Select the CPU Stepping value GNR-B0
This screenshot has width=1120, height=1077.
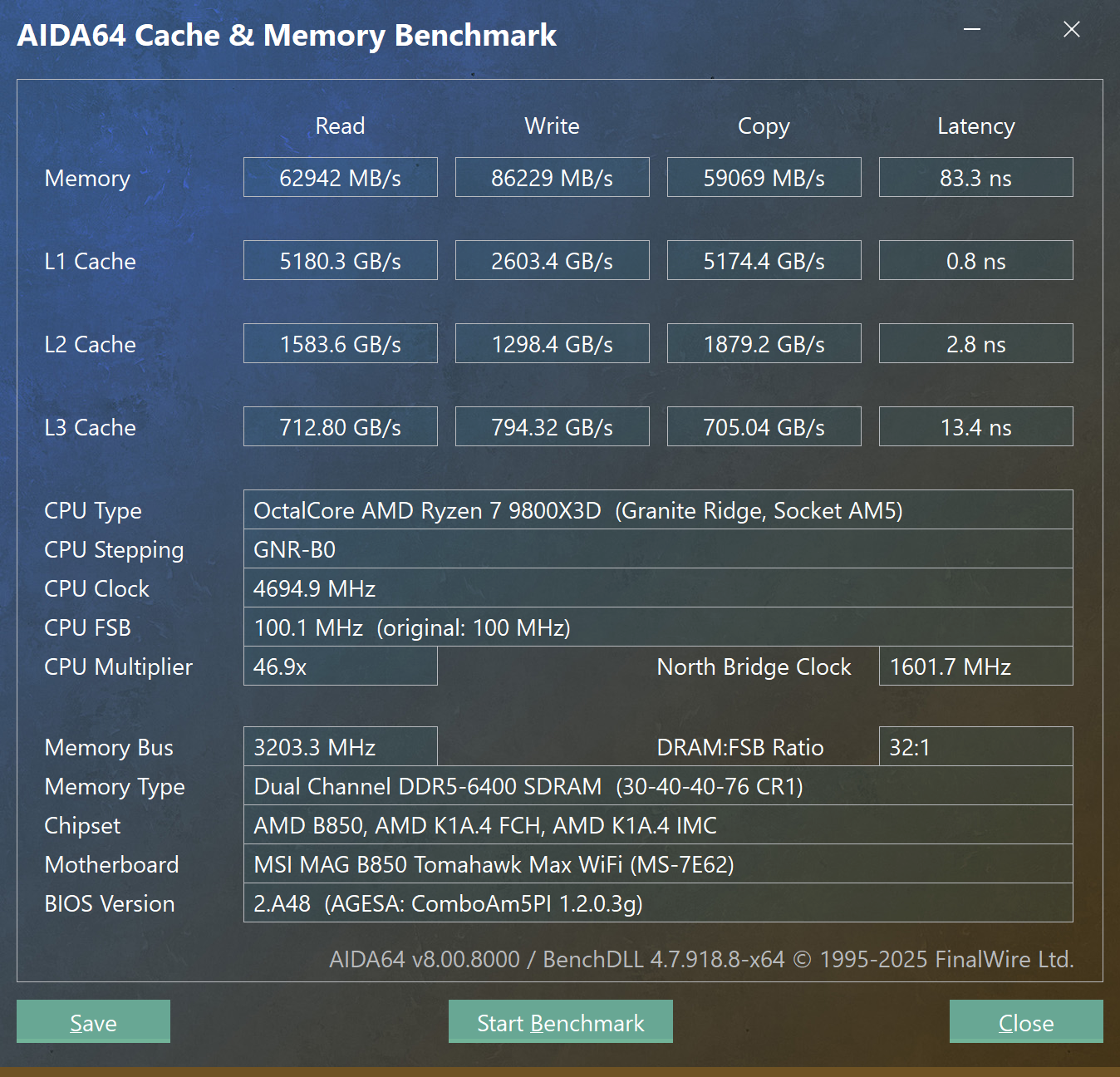click(x=658, y=548)
